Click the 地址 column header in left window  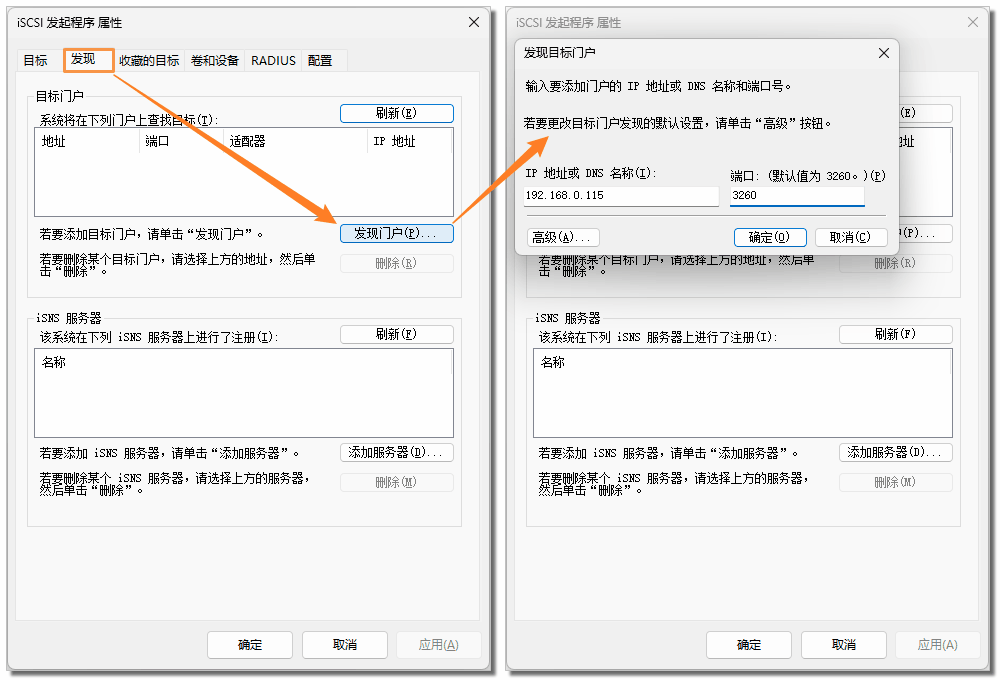(x=87, y=141)
